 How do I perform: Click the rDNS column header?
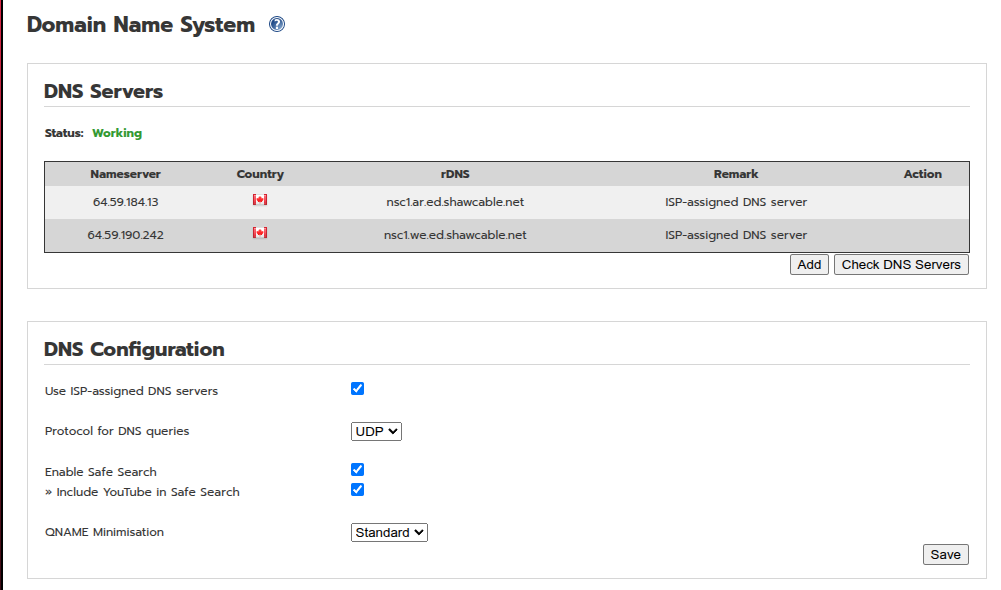pyautogui.click(x=455, y=174)
